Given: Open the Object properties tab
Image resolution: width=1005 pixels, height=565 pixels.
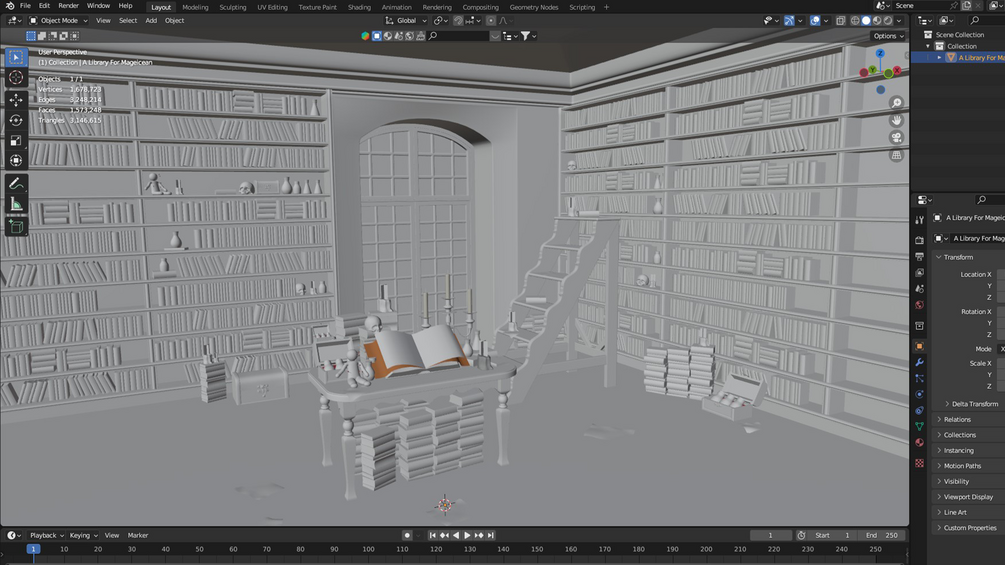Looking at the screenshot, I should 919,346.
